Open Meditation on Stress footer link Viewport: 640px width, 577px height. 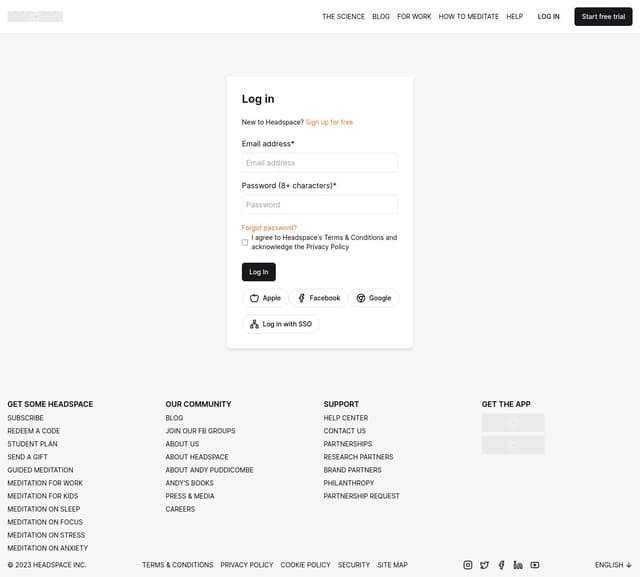pos(46,535)
